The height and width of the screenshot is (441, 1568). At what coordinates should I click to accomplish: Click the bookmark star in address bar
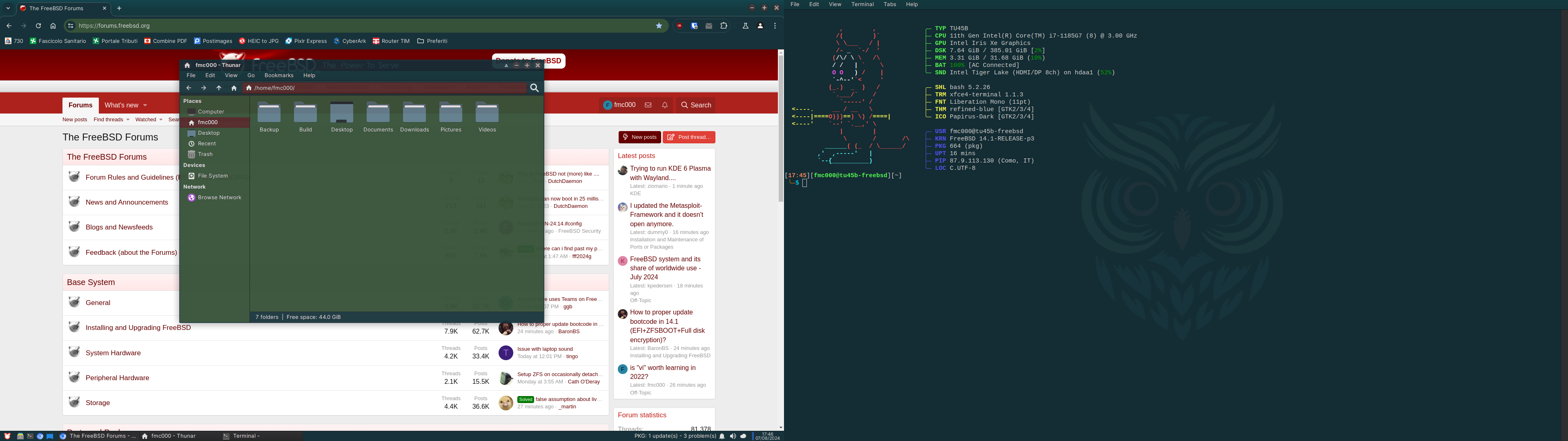pos(659,26)
